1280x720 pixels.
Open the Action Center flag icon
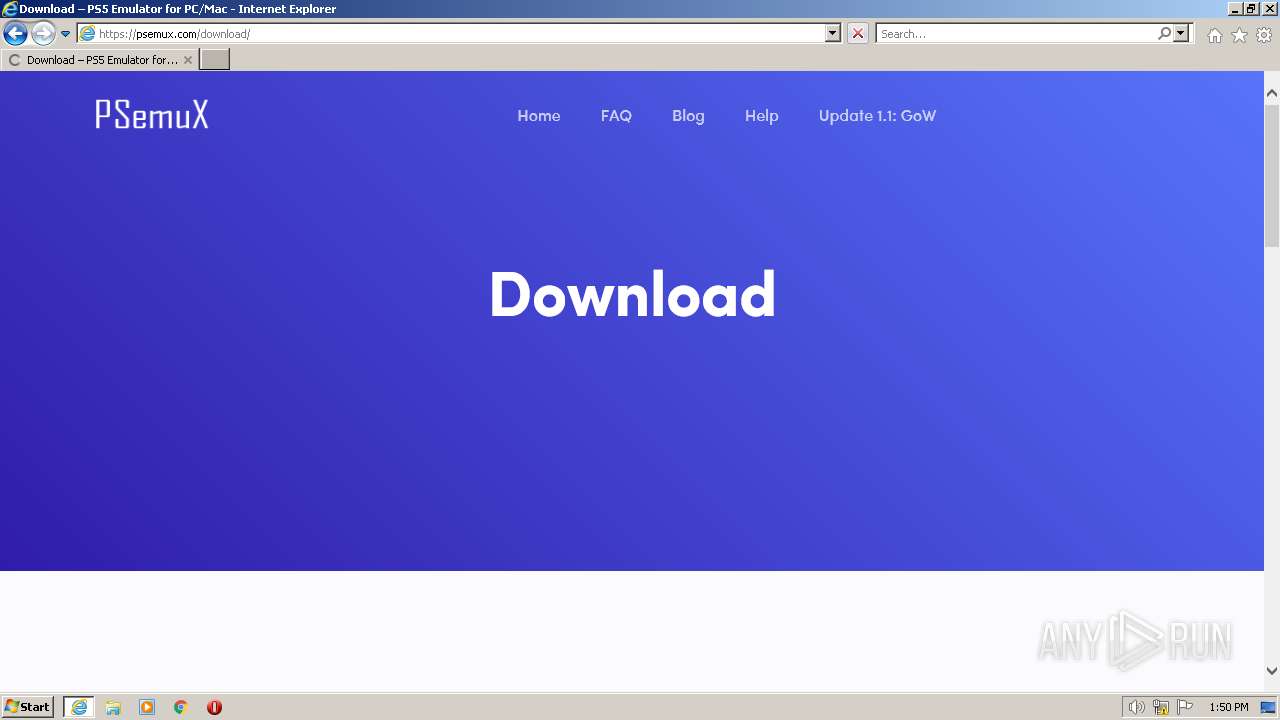coord(1185,707)
